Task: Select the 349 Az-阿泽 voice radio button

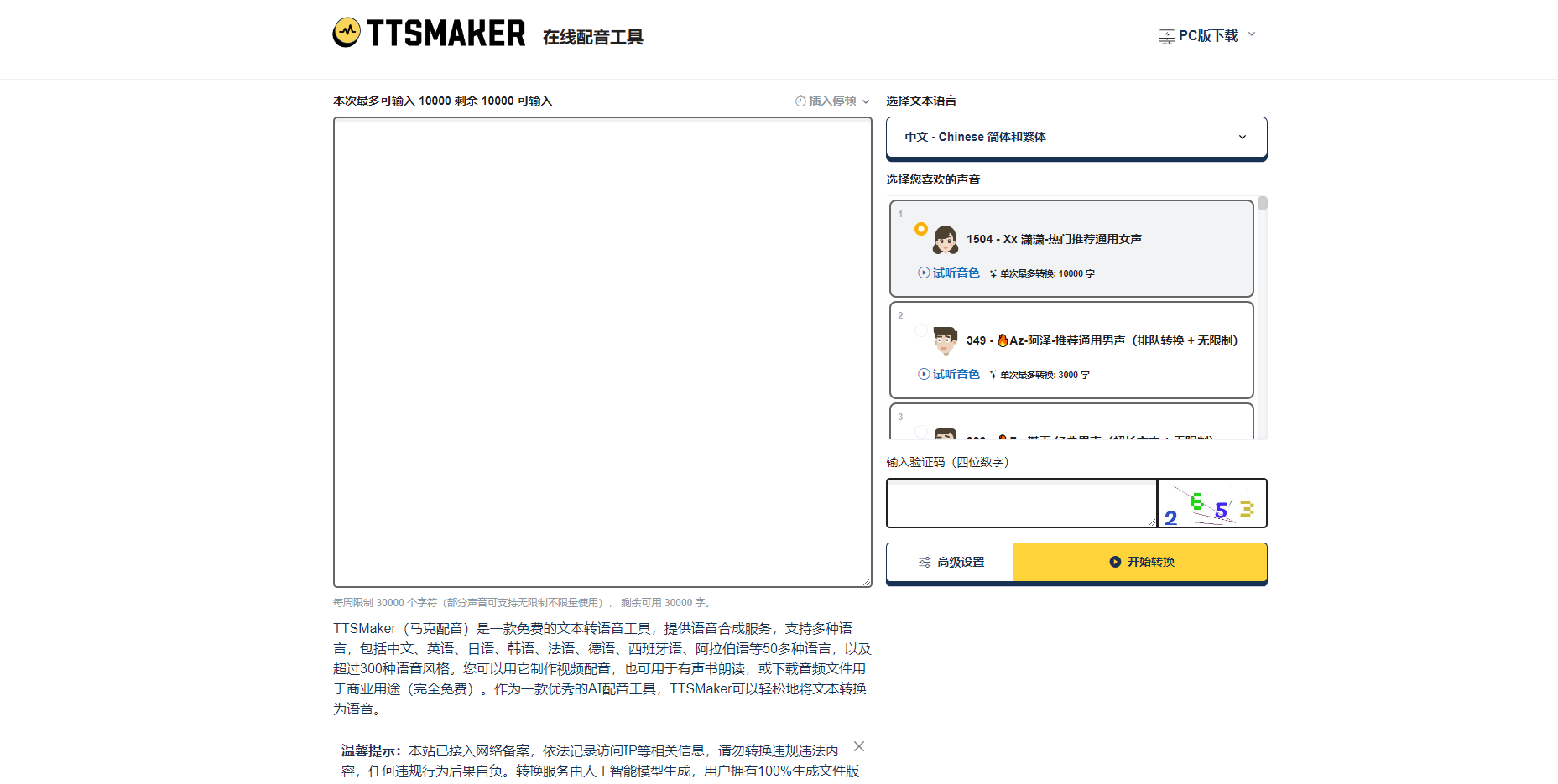Action: (921, 330)
